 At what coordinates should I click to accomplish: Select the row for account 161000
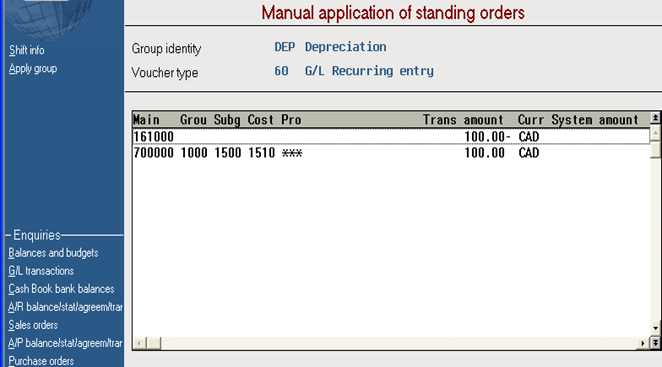coord(391,136)
